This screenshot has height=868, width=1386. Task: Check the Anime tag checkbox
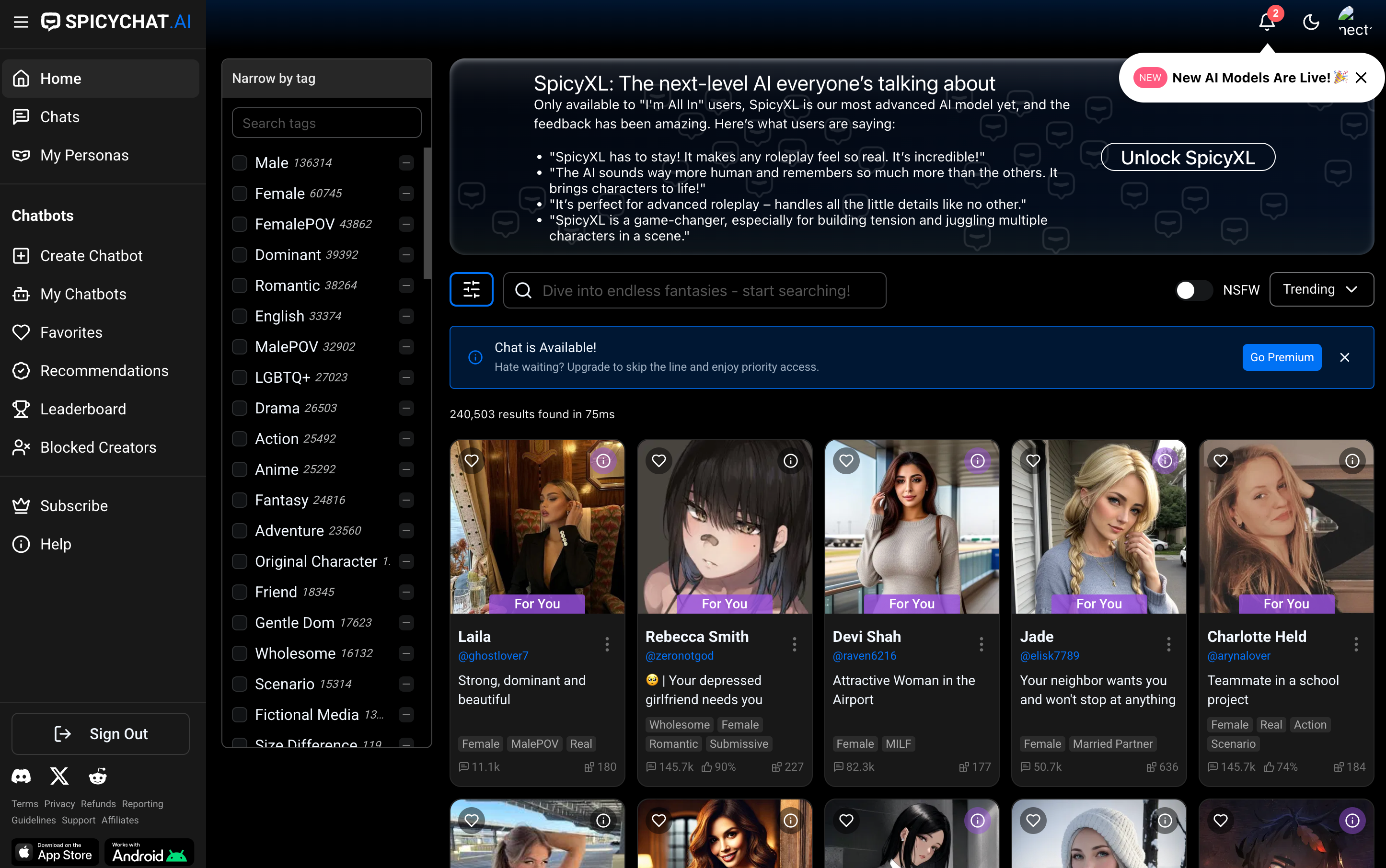(x=240, y=469)
